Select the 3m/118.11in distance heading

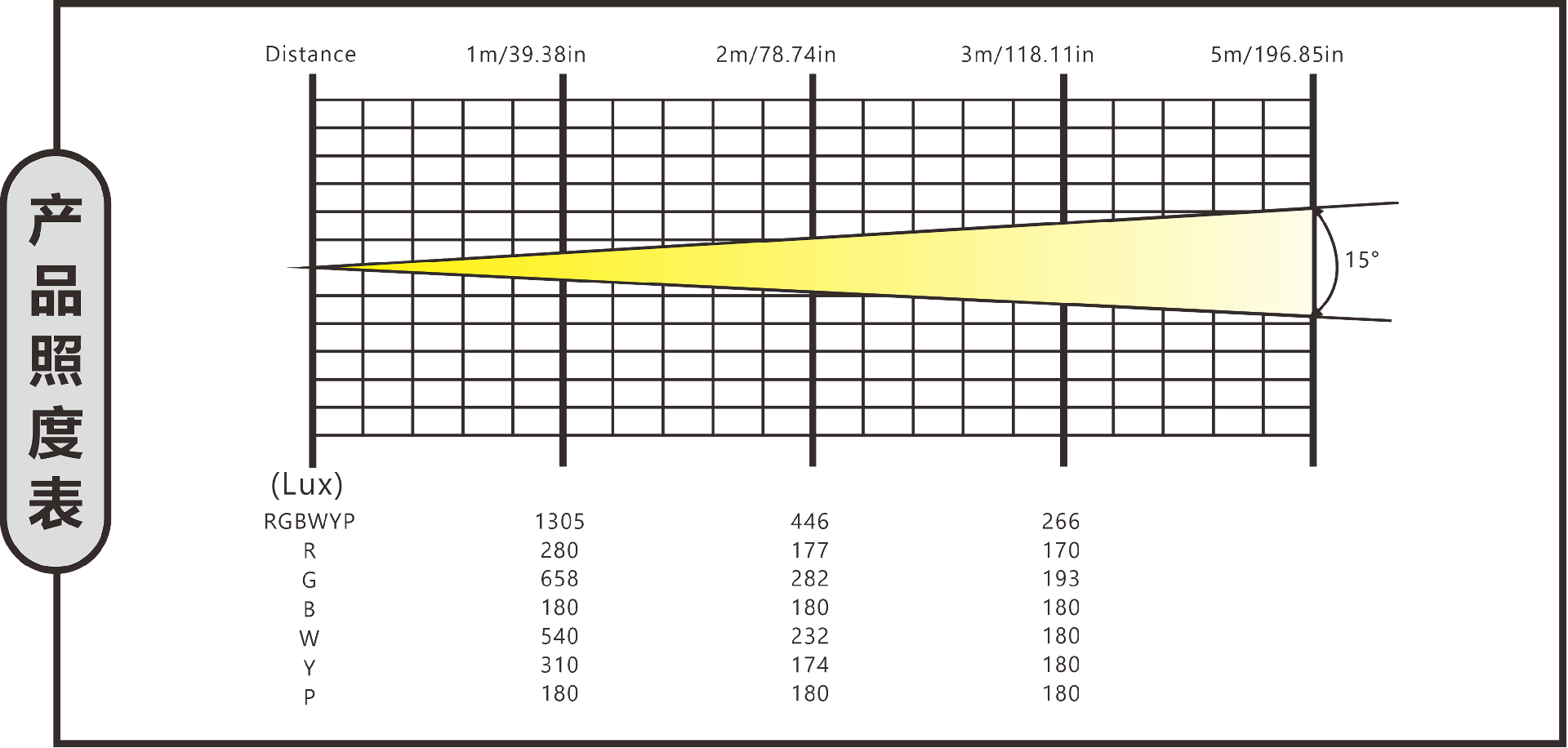[x=1027, y=55]
